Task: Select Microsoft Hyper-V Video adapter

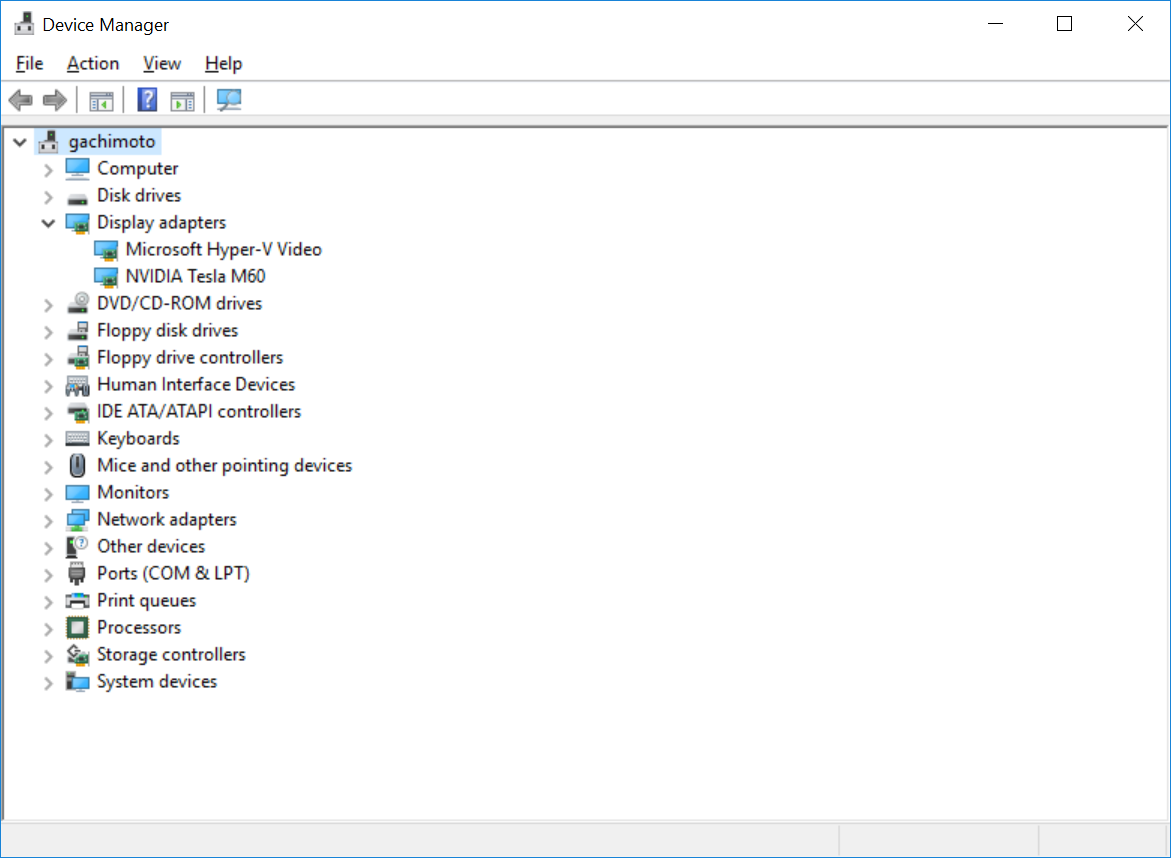Action: pos(223,250)
